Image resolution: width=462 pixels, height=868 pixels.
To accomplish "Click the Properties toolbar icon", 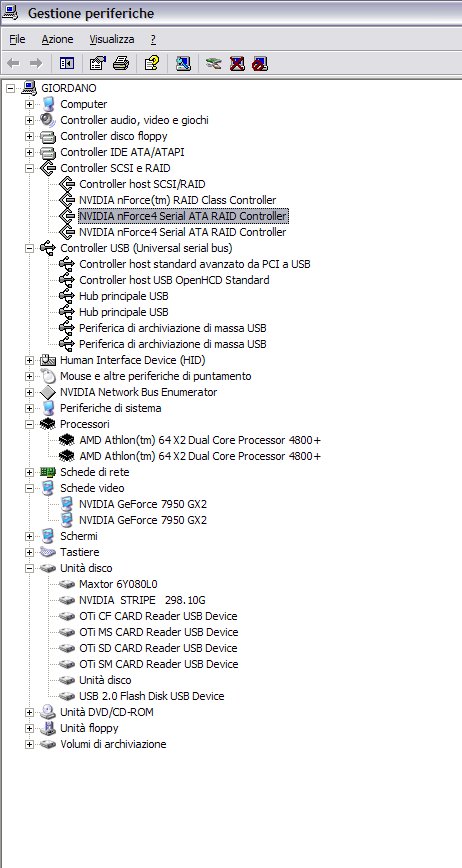I will click(97, 64).
